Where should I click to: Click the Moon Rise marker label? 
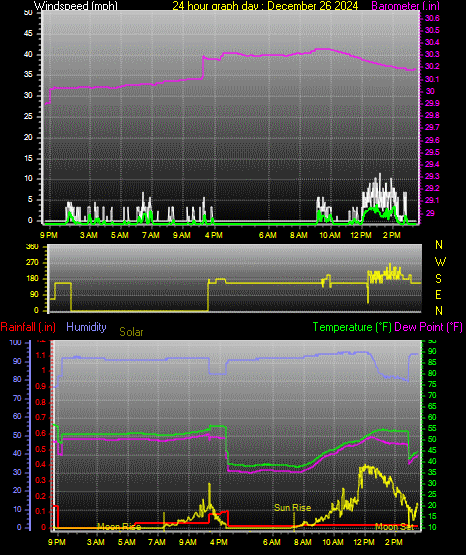point(119,527)
